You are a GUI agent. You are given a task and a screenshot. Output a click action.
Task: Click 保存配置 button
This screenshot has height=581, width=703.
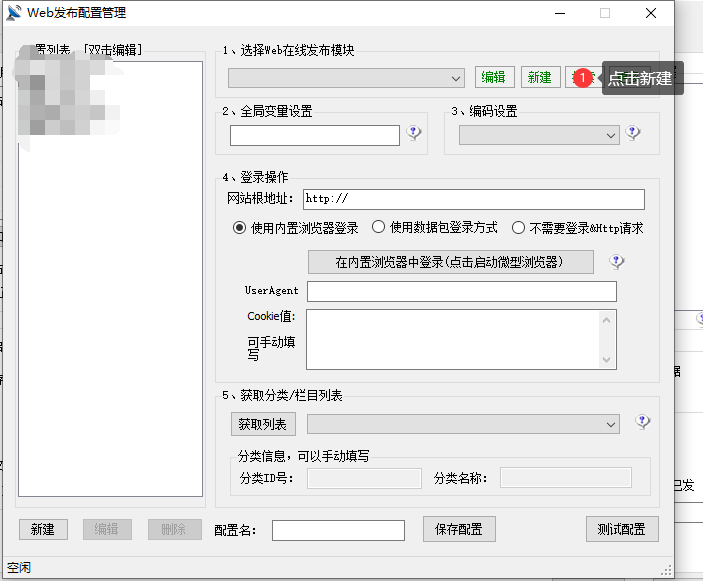pyautogui.click(x=459, y=529)
